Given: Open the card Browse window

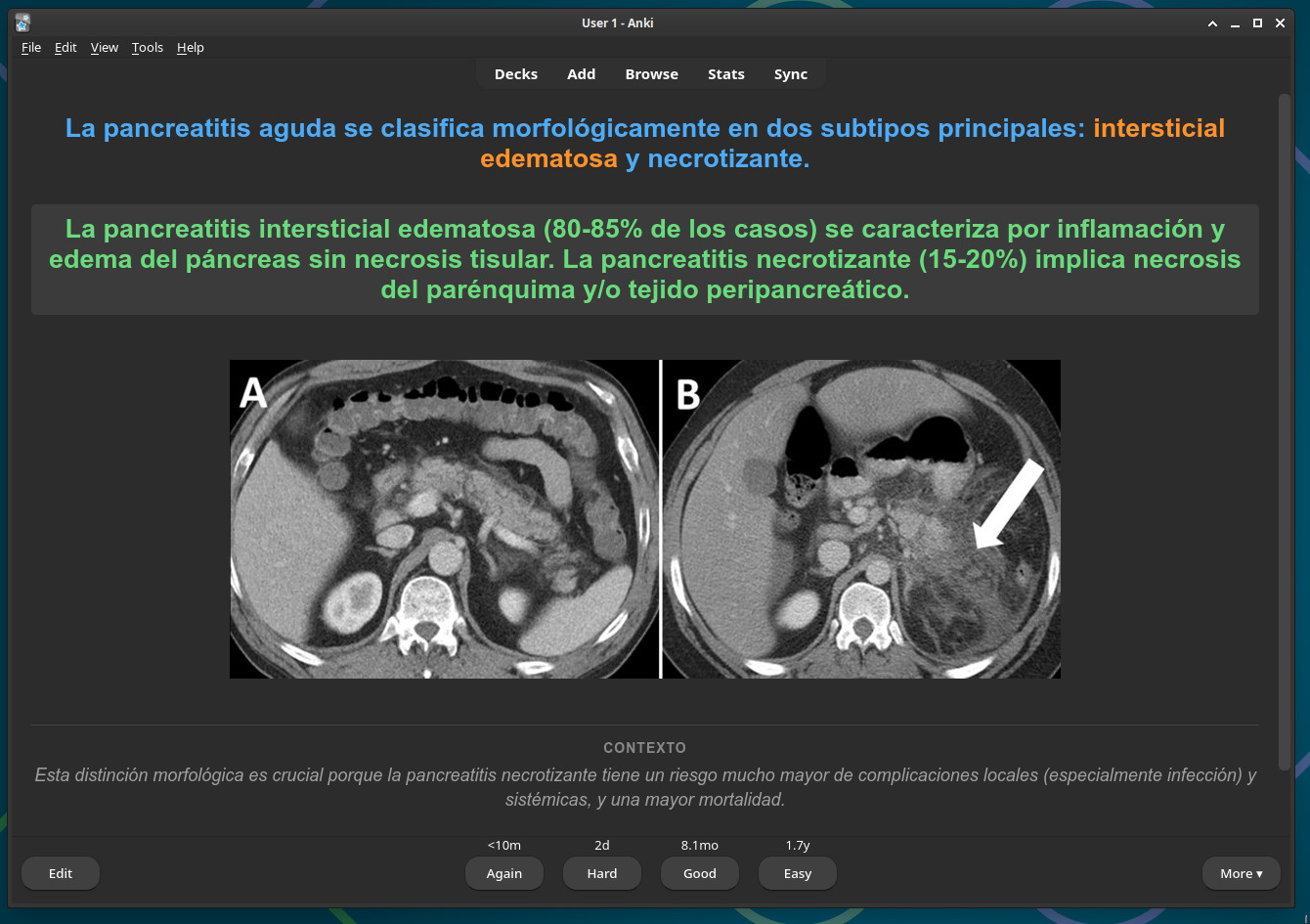Looking at the screenshot, I should (652, 74).
